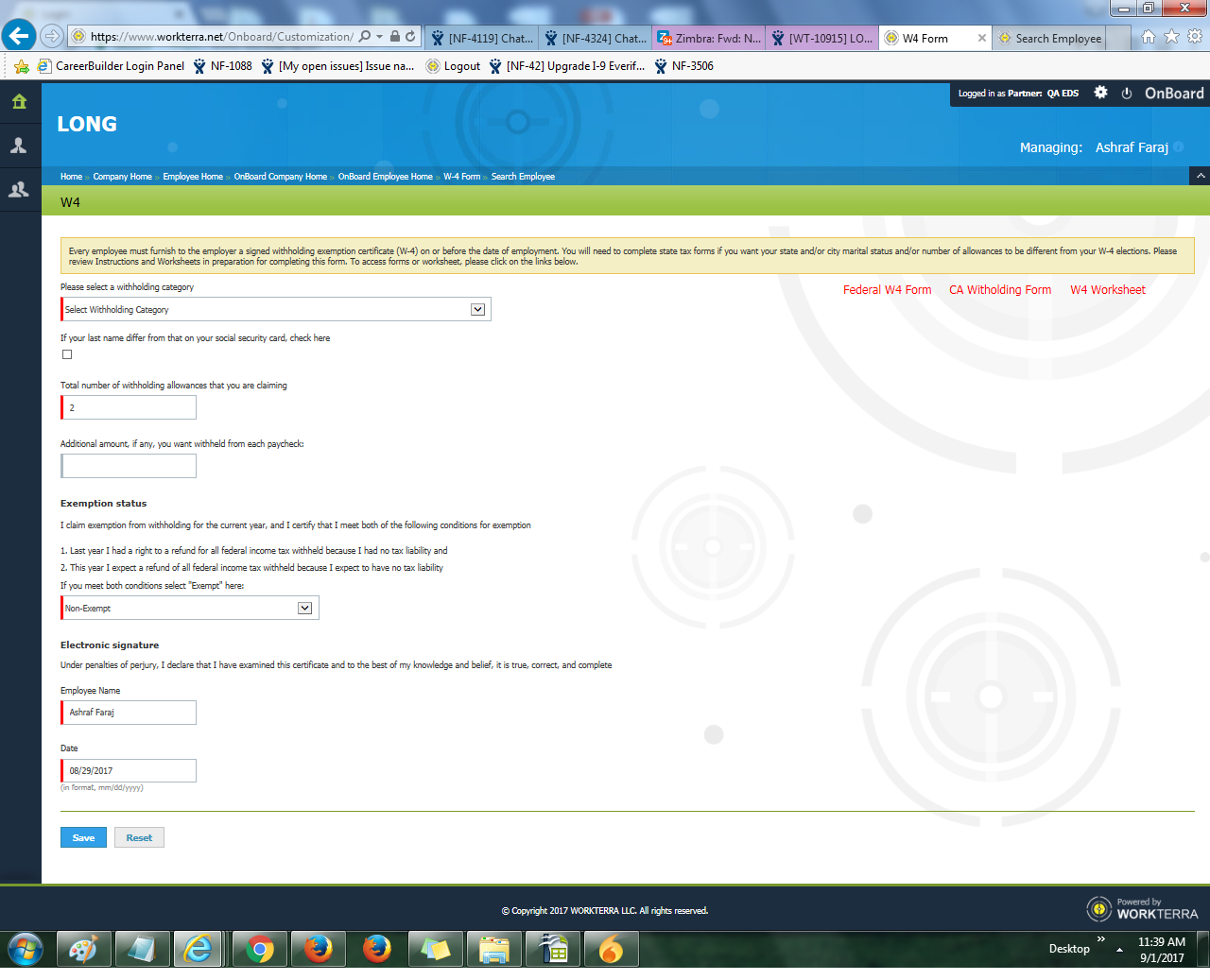
Task: Switch to the NF-4119 Chat tab
Action: (x=481, y=38)
